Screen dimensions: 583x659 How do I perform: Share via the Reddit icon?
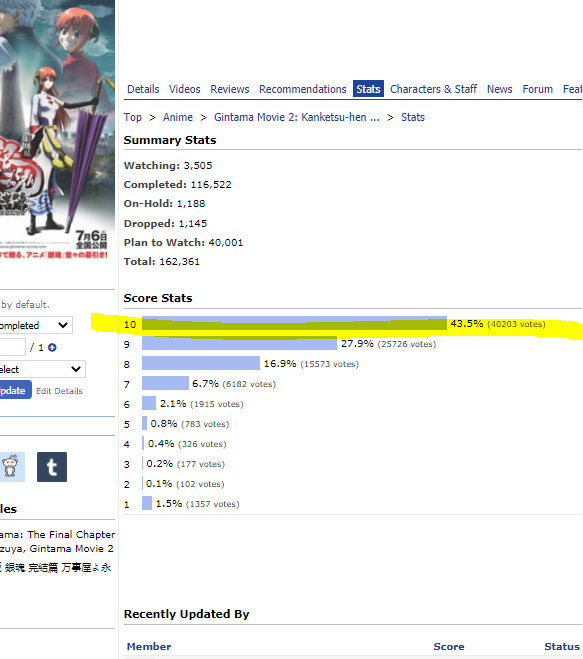12,467
